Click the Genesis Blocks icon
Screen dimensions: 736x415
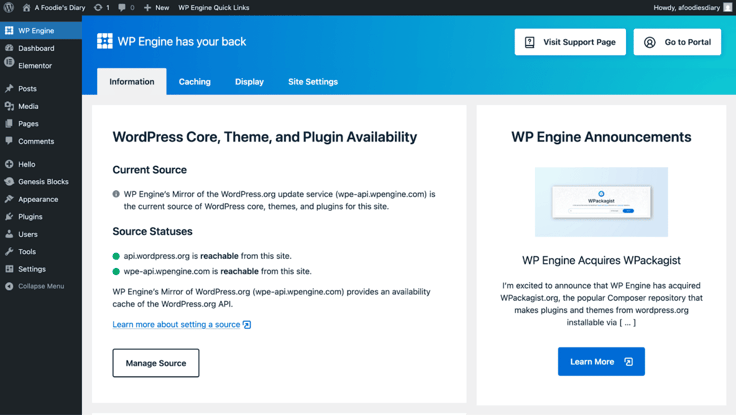[9, 182]
